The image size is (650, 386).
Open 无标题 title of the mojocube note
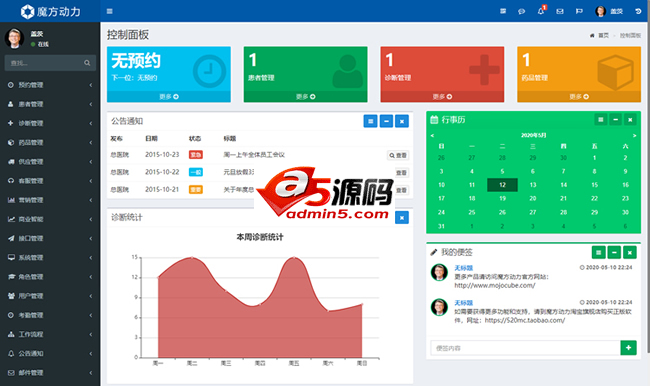[463, 268]
